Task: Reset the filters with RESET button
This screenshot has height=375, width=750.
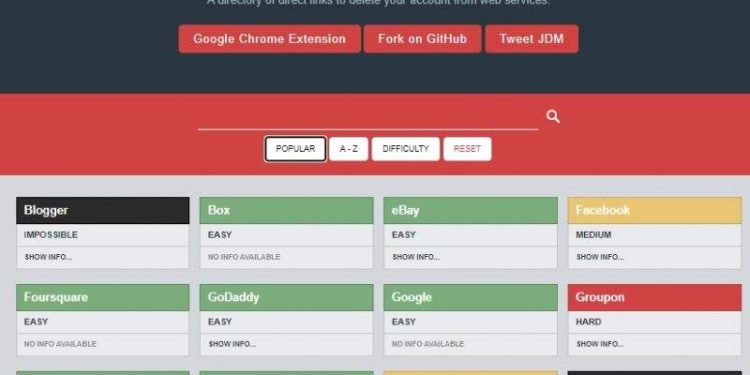Action: [467, 149]
